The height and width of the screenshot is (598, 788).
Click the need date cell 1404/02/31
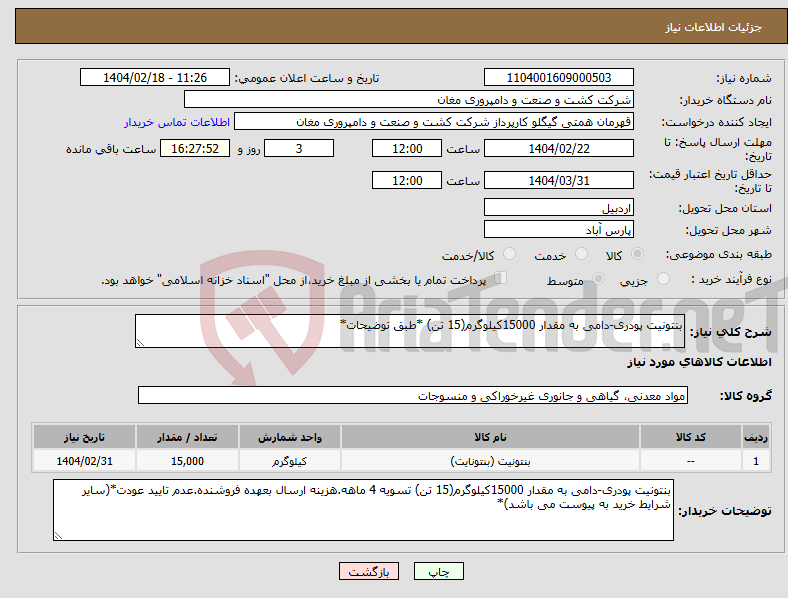(84, 461)
